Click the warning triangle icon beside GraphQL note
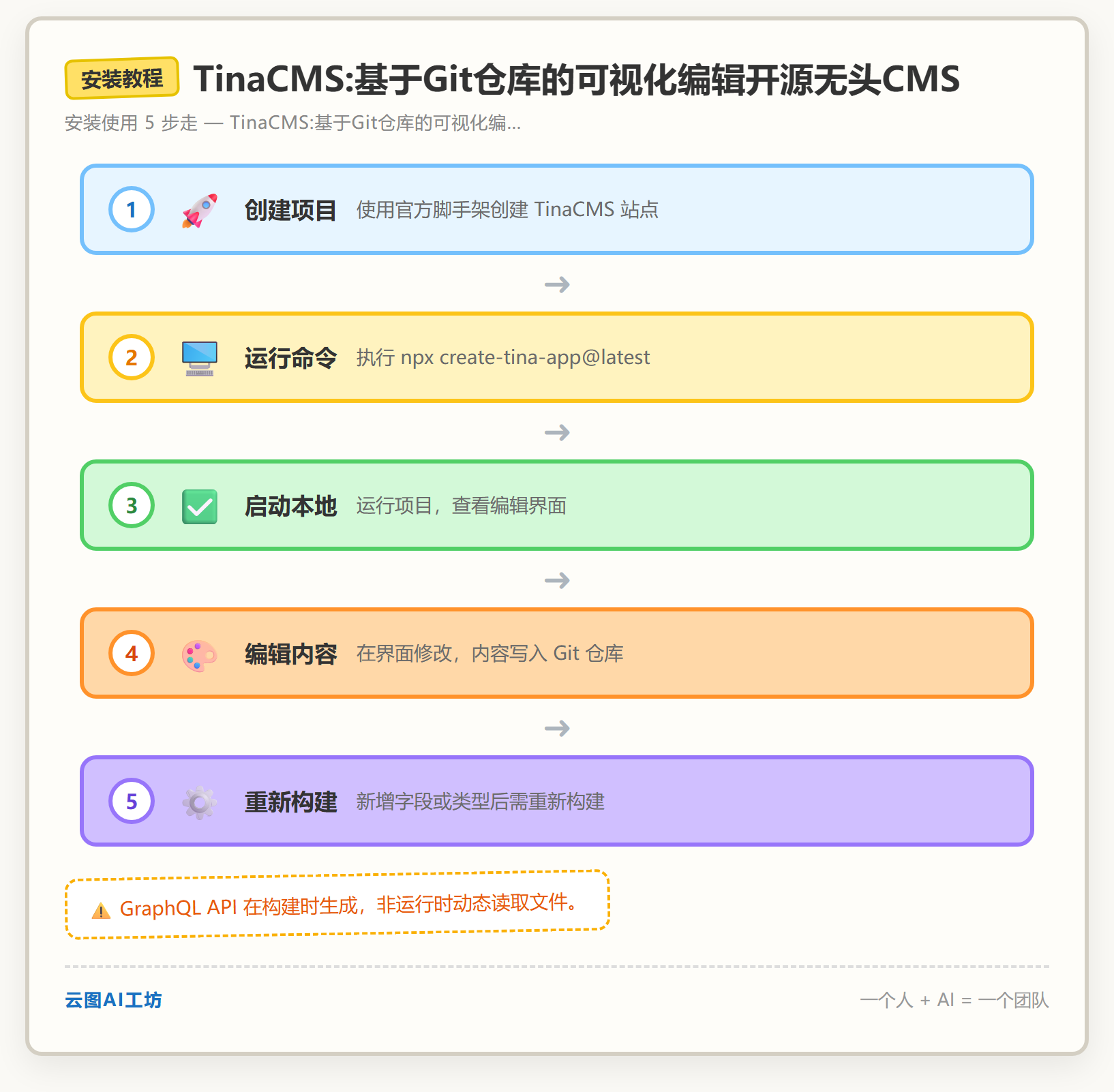1114x1092 pixels. click(x=101, y=911)
